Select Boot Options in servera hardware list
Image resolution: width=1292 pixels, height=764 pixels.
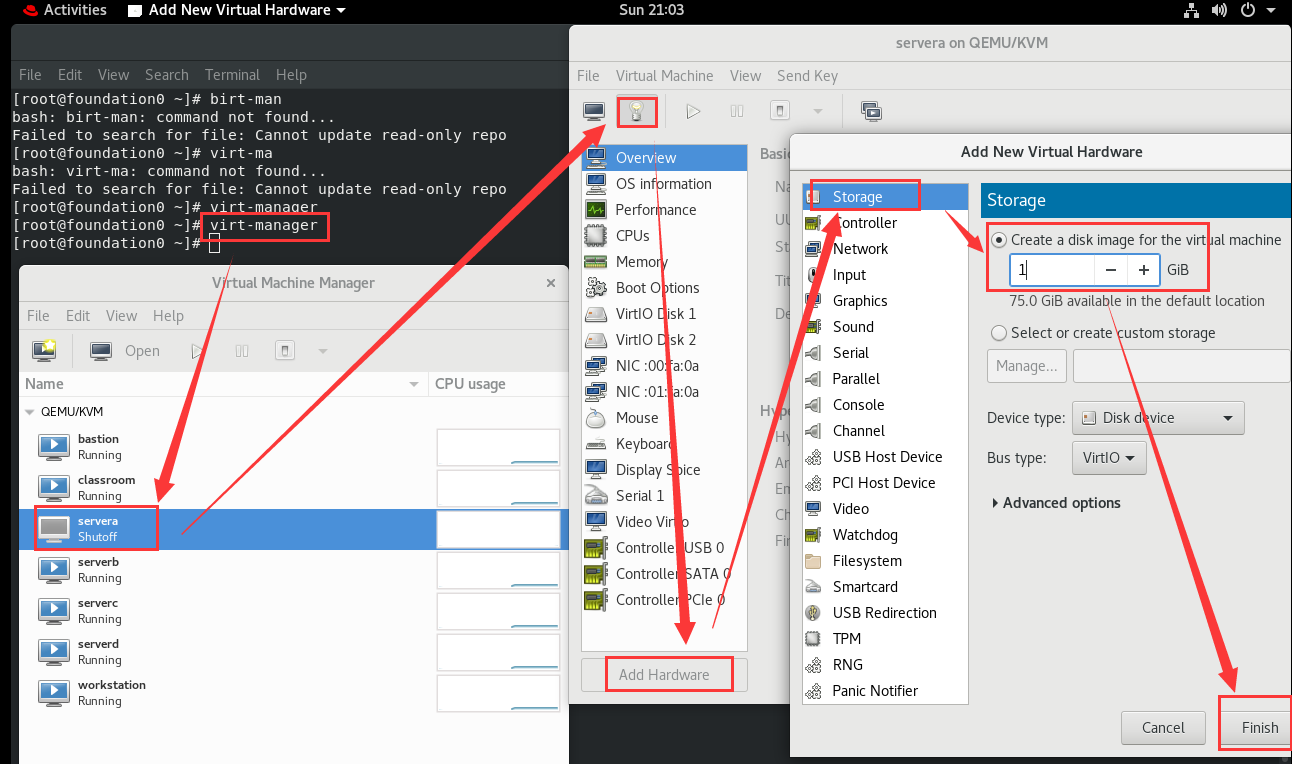coord(665,288)
